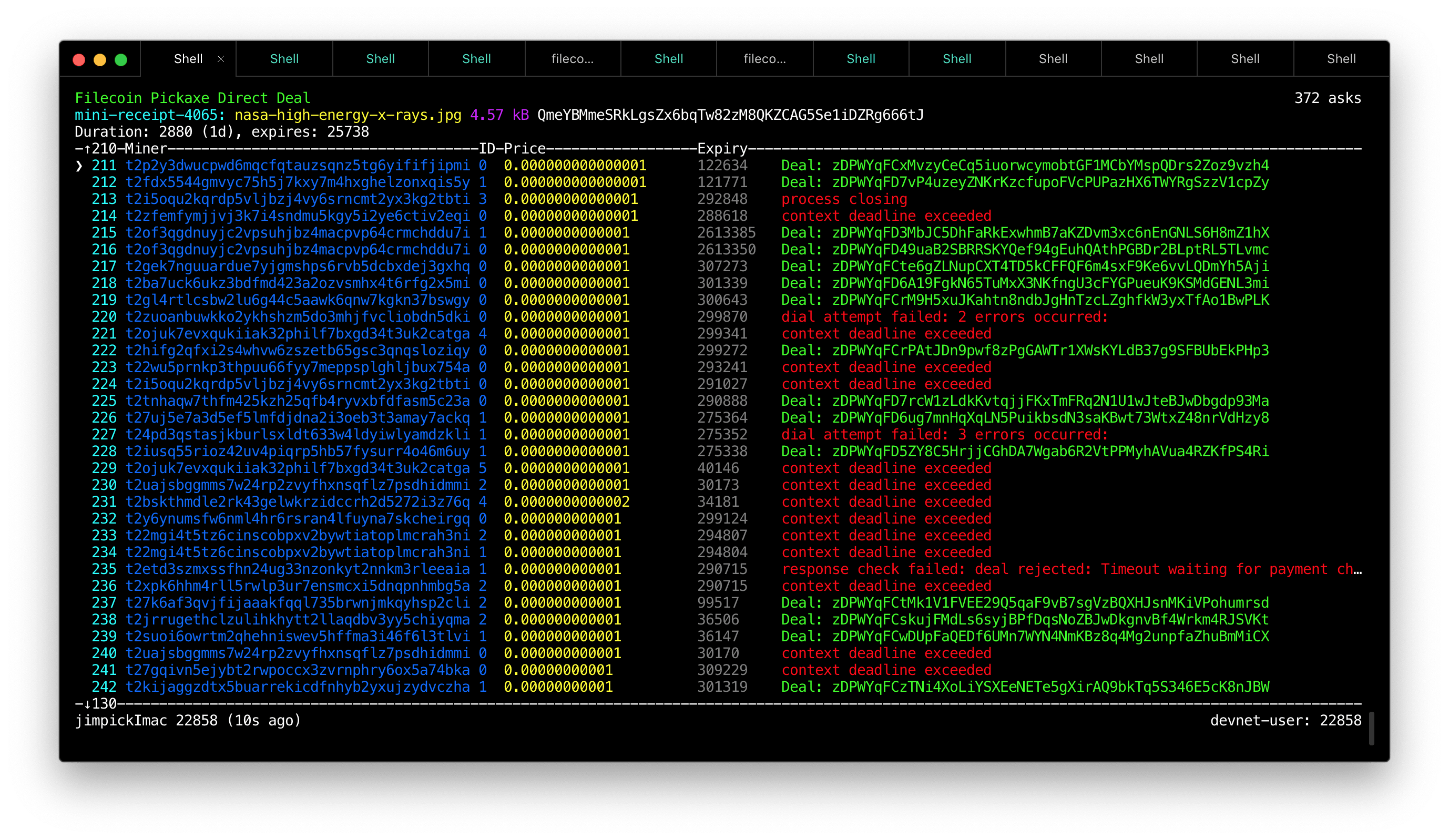Select miner address t2y6ynumsfw6nml4hr6… in row 232

click(298, 519)
